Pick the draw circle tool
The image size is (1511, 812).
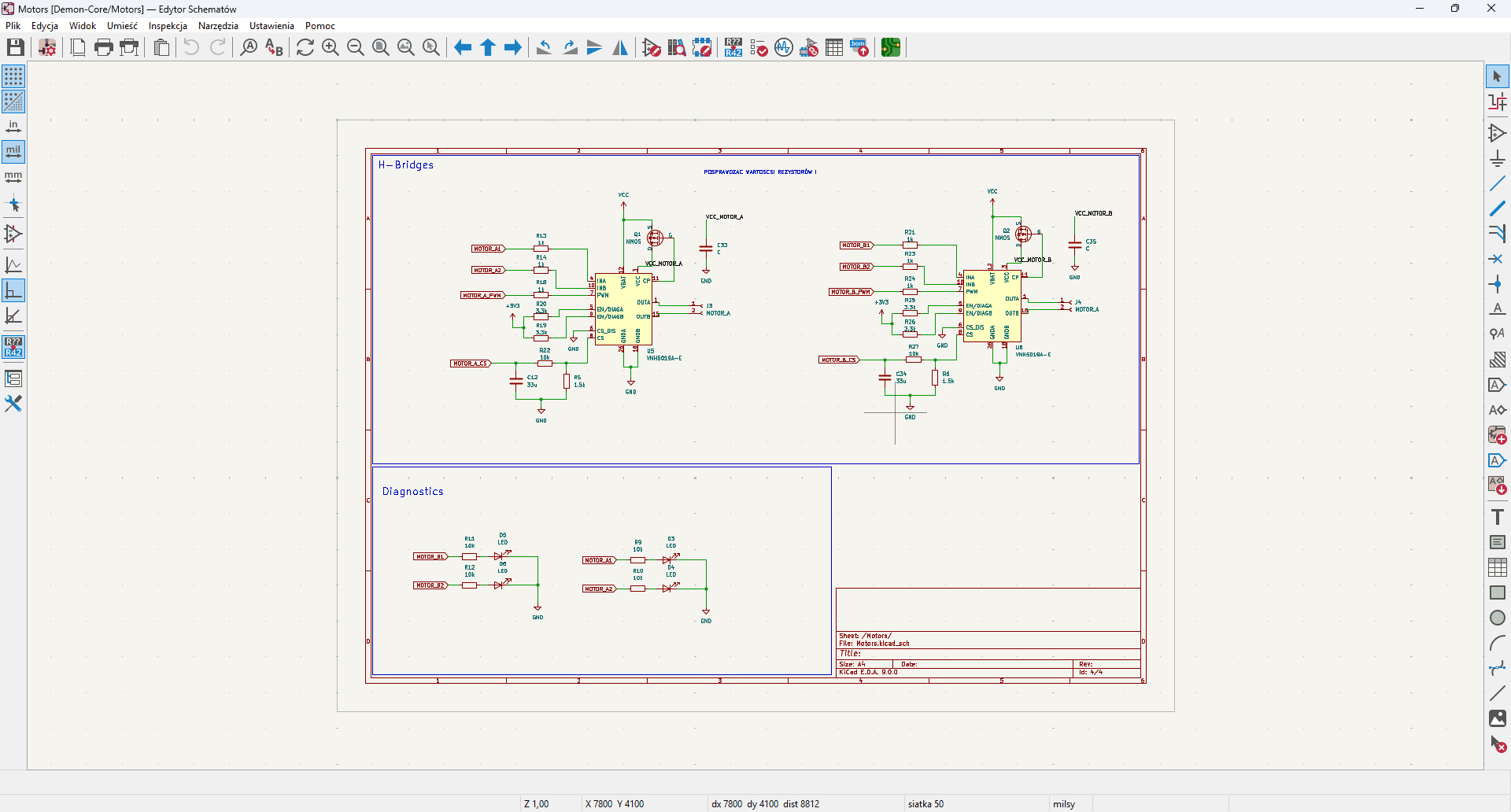tap(1497, 618)
